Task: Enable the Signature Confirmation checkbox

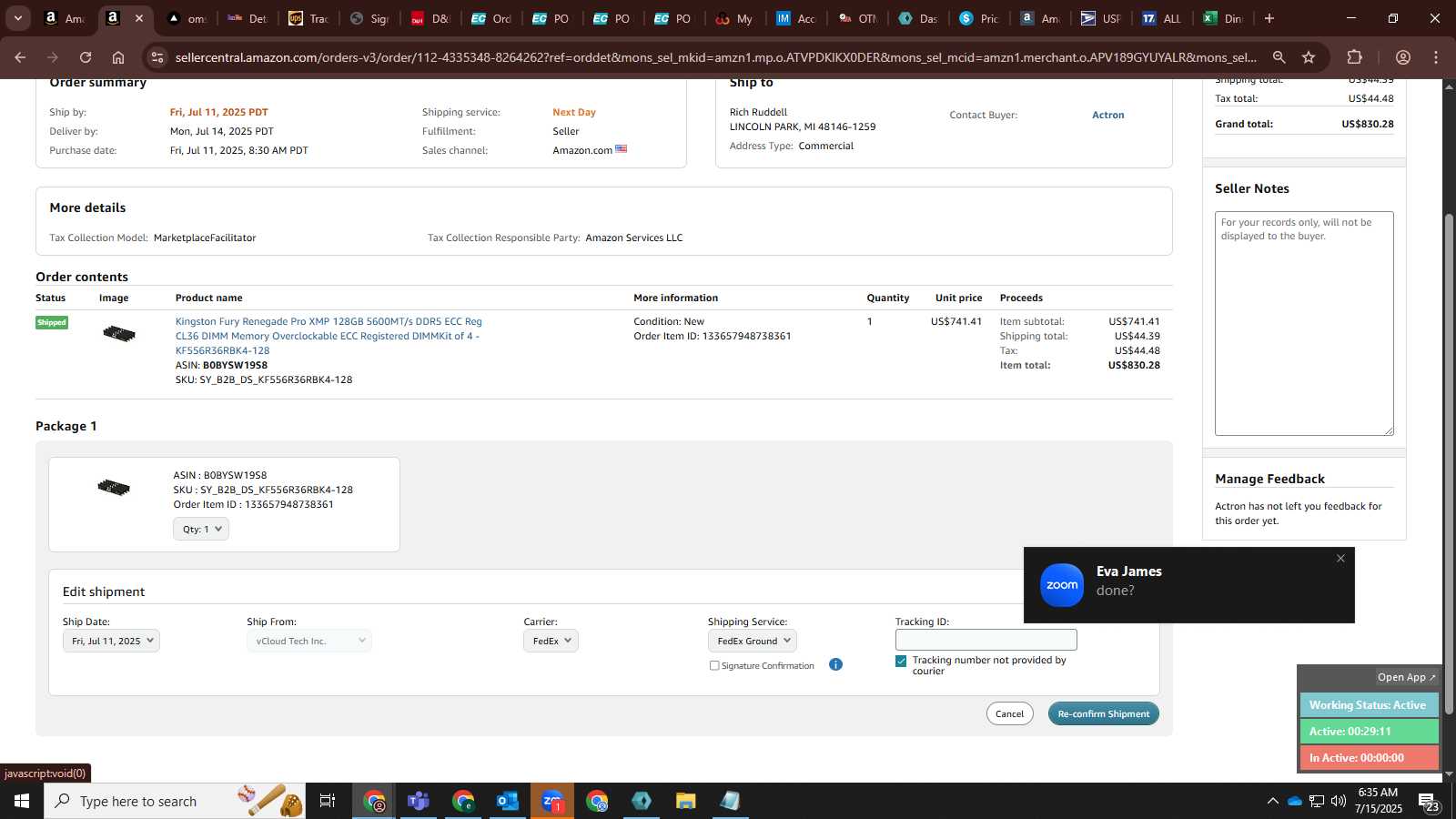Action: click(714, 665)
